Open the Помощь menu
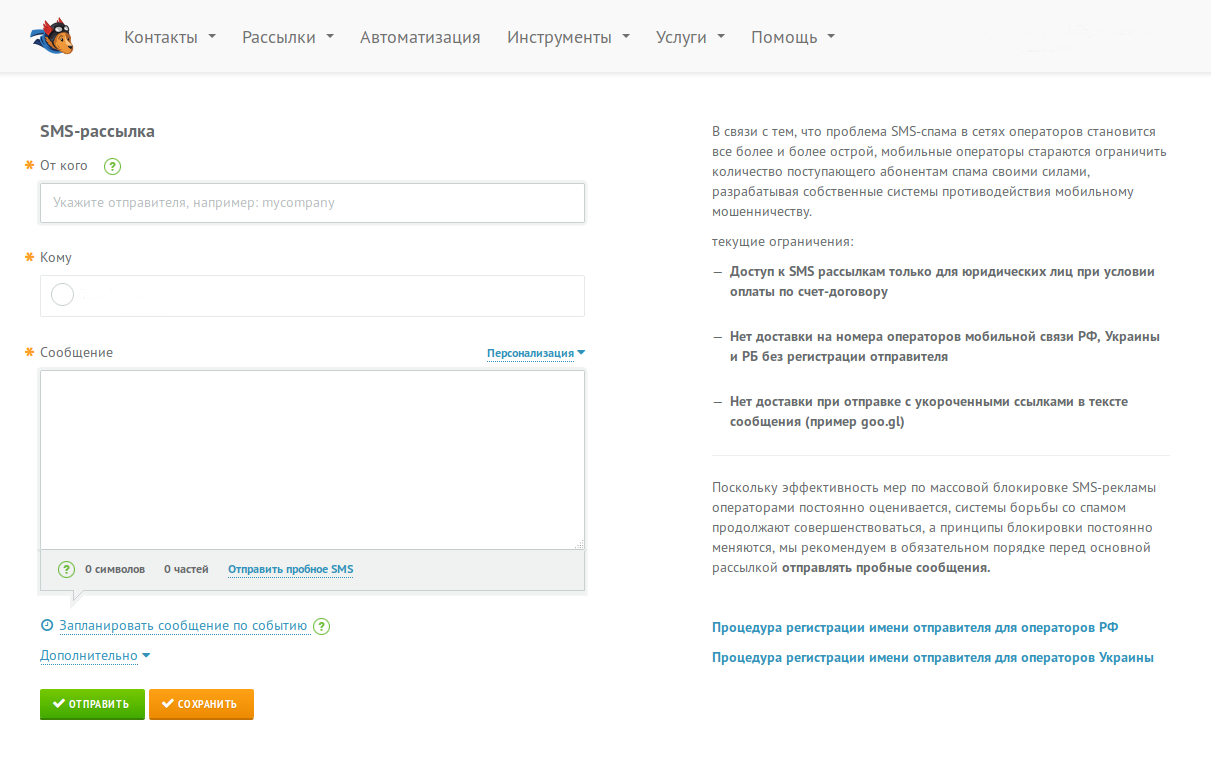The image size is (1211, 758). [x=792, y=37]
